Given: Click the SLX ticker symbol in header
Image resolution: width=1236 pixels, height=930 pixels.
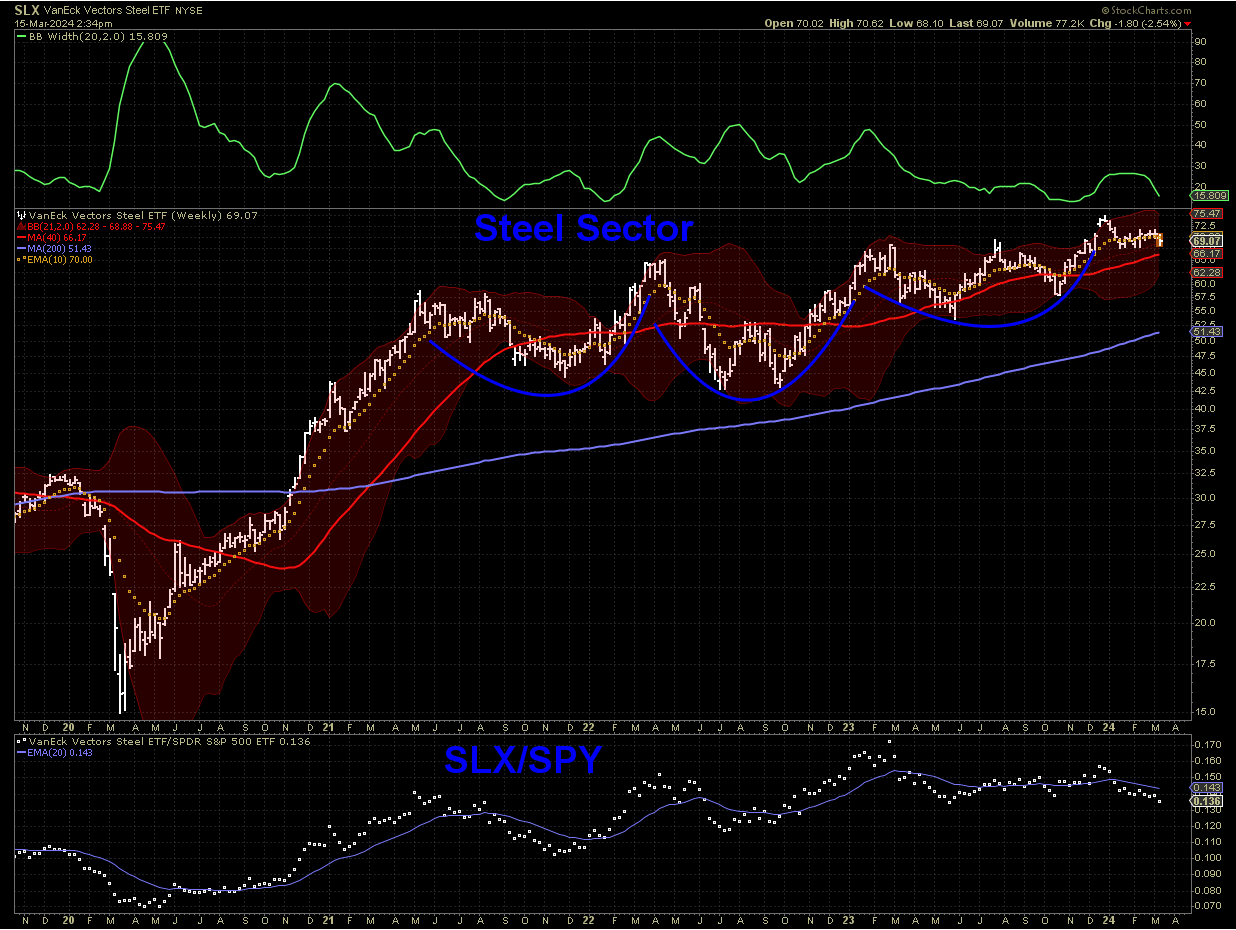Looking at the screenshot, I should tap(27, 9).
